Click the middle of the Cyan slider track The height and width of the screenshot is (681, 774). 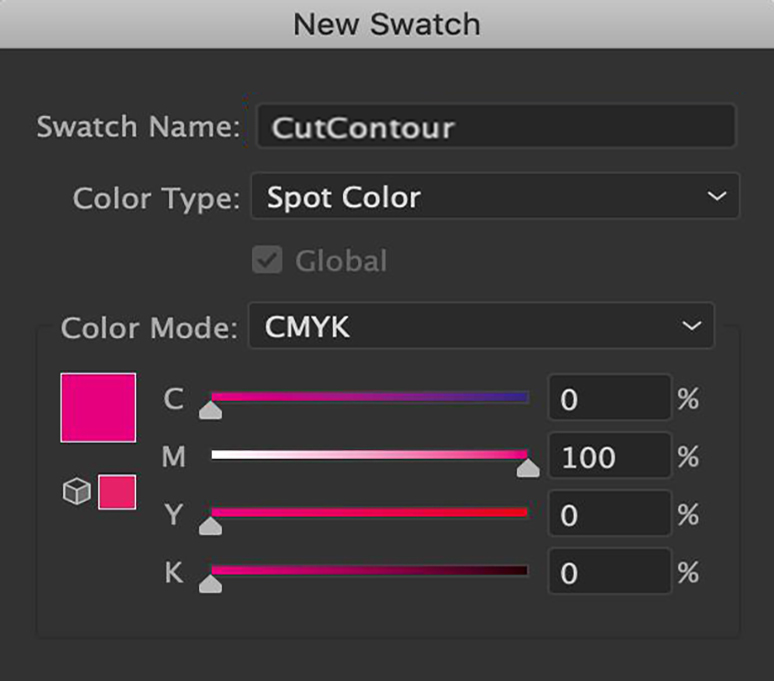click(369, 397)
